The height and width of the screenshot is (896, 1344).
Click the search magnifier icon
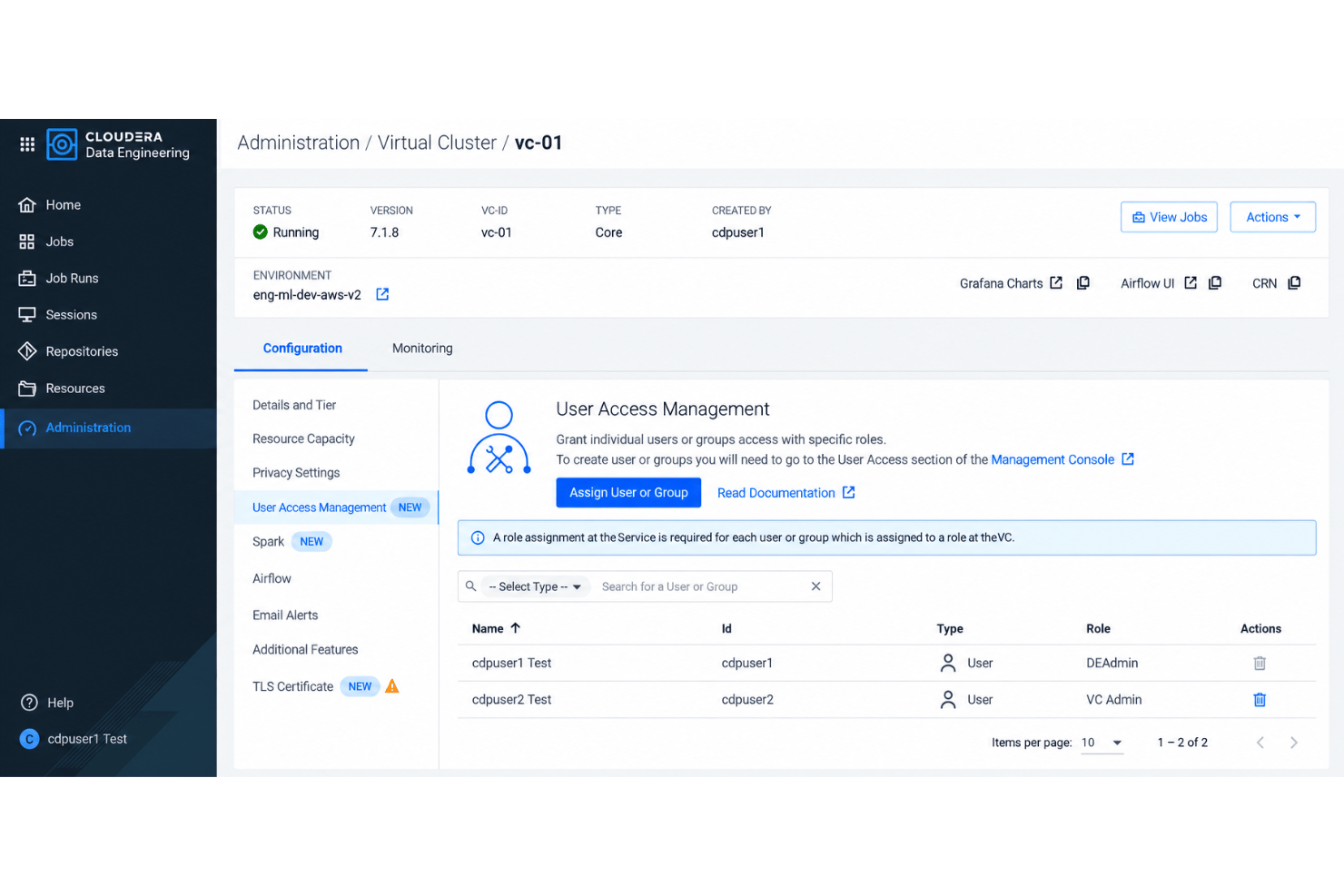[470, 586]
